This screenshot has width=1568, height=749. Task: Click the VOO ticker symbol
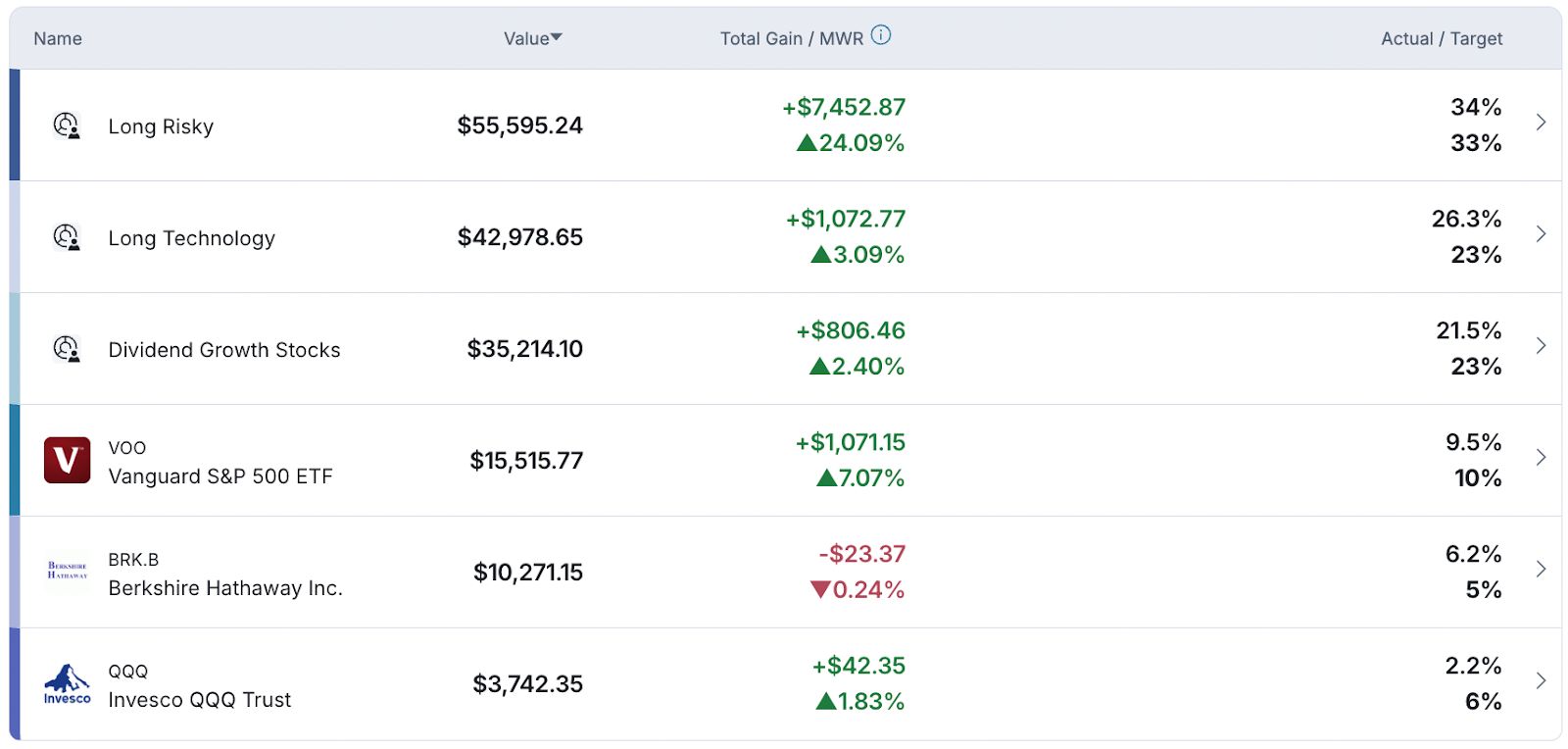[x=127, y=448]
